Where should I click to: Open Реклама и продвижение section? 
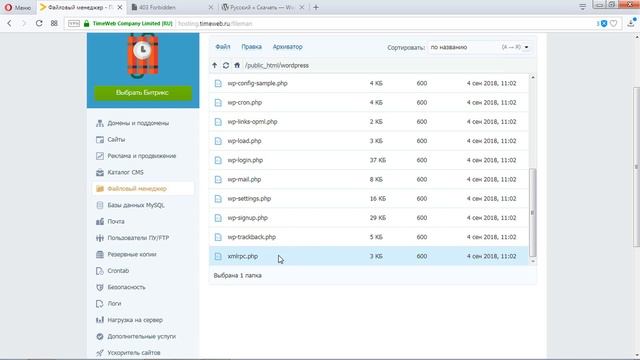(x=142, y=156)
